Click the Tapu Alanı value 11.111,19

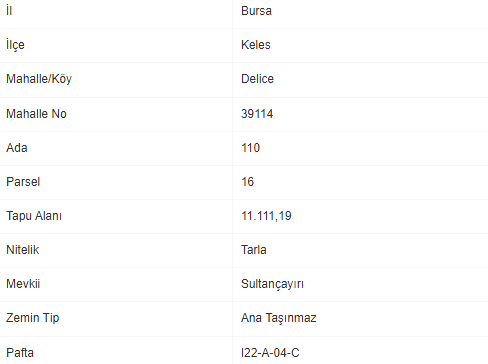point(266,216)
